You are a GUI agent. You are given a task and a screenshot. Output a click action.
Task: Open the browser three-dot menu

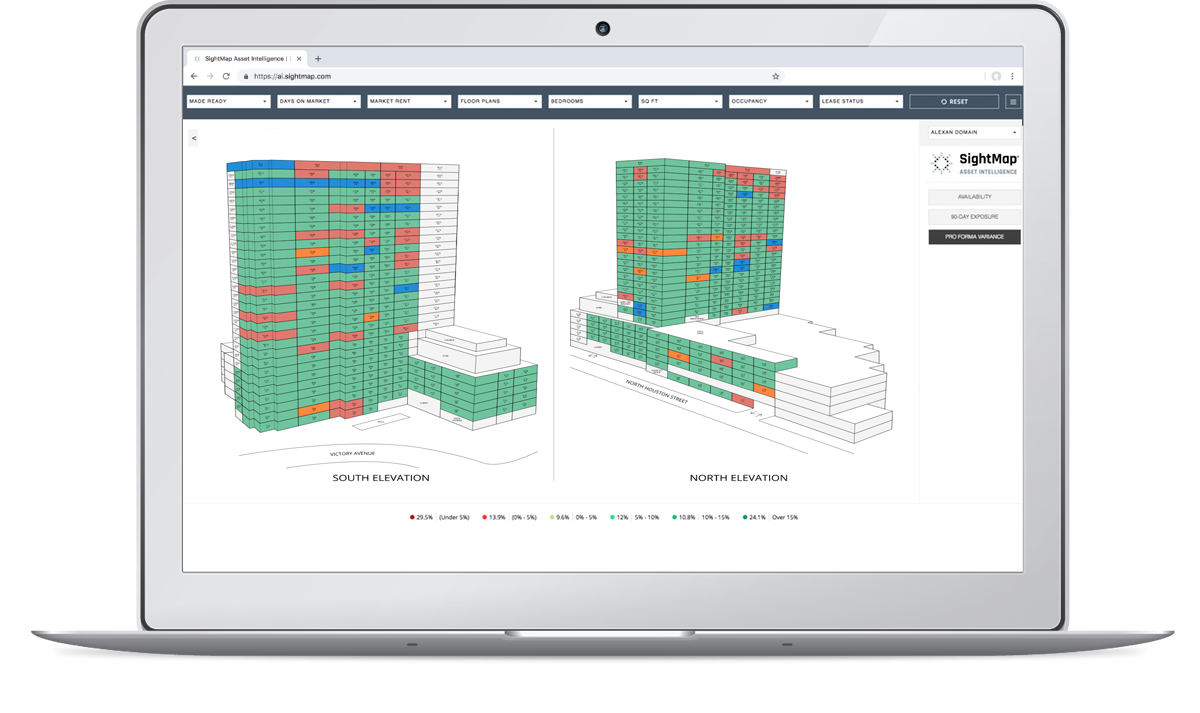pyautogui.click(x=1012, y=76)
